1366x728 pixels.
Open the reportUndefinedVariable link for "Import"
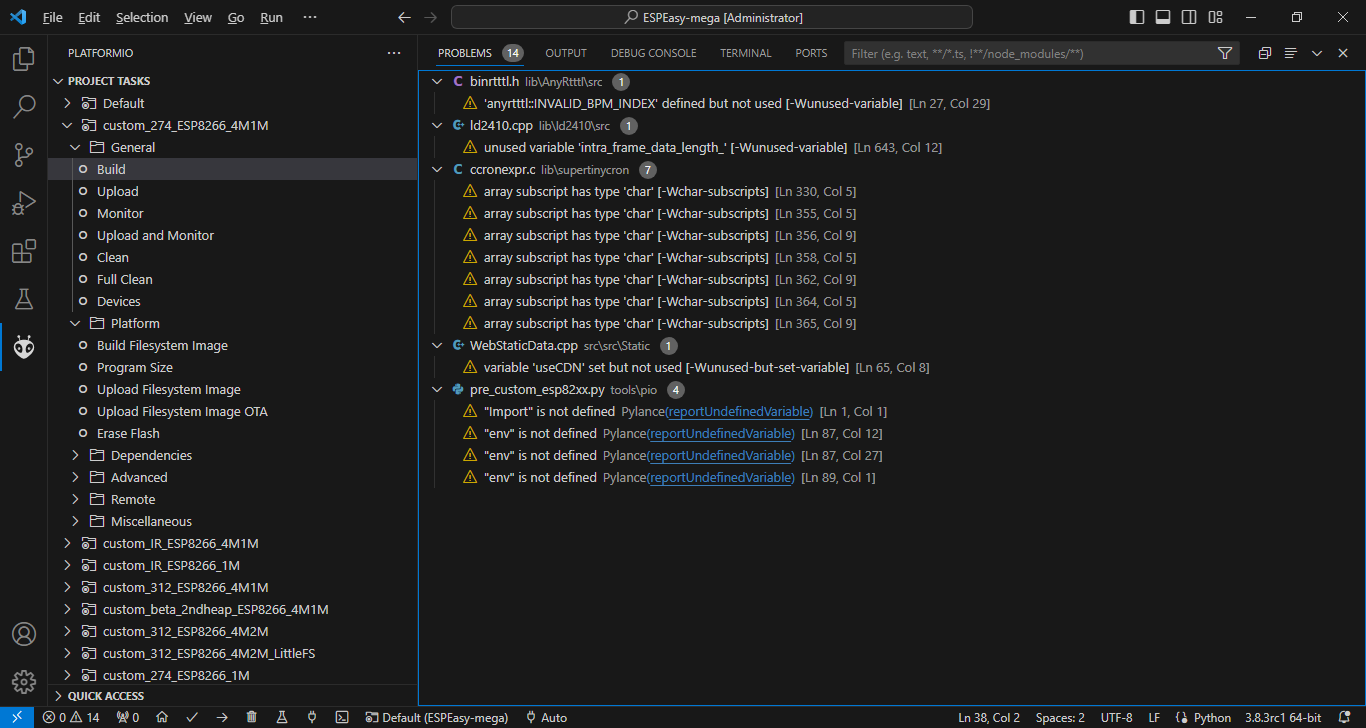pyautogui.click(x=739, y=411)
